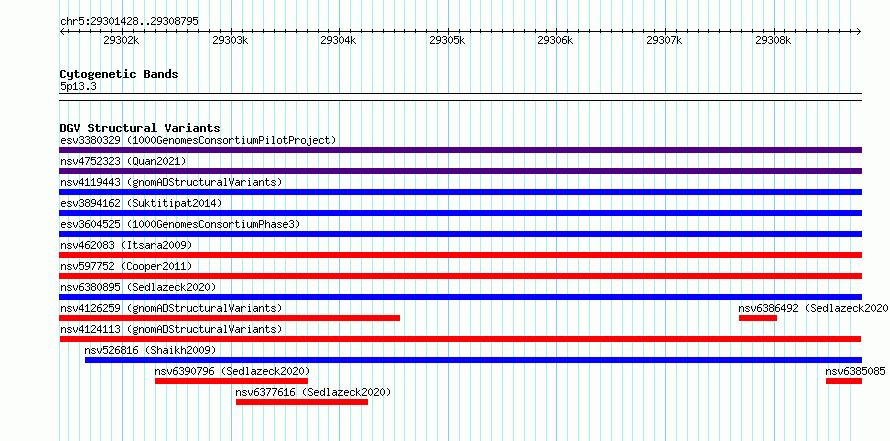This screenshot has width=890, height=441.
Task: Open the nsv6377616 (Sedlazeck2020) label
Action: pyautogui.click(x=313, y=392)
